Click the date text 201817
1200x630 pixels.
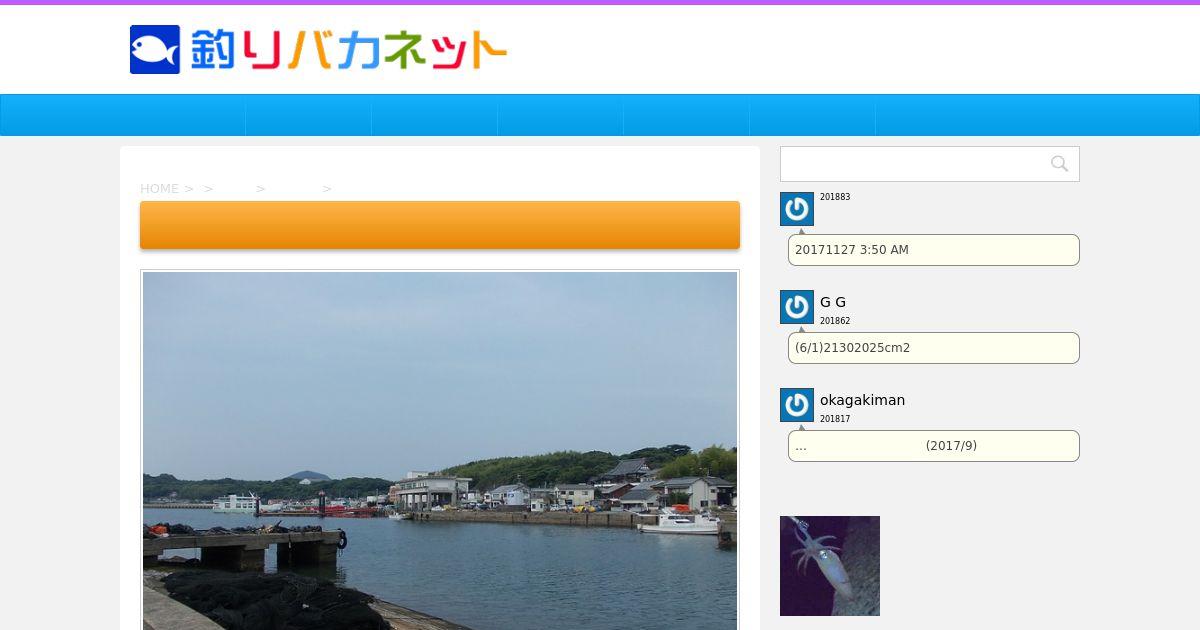click(x=835, y=419)
